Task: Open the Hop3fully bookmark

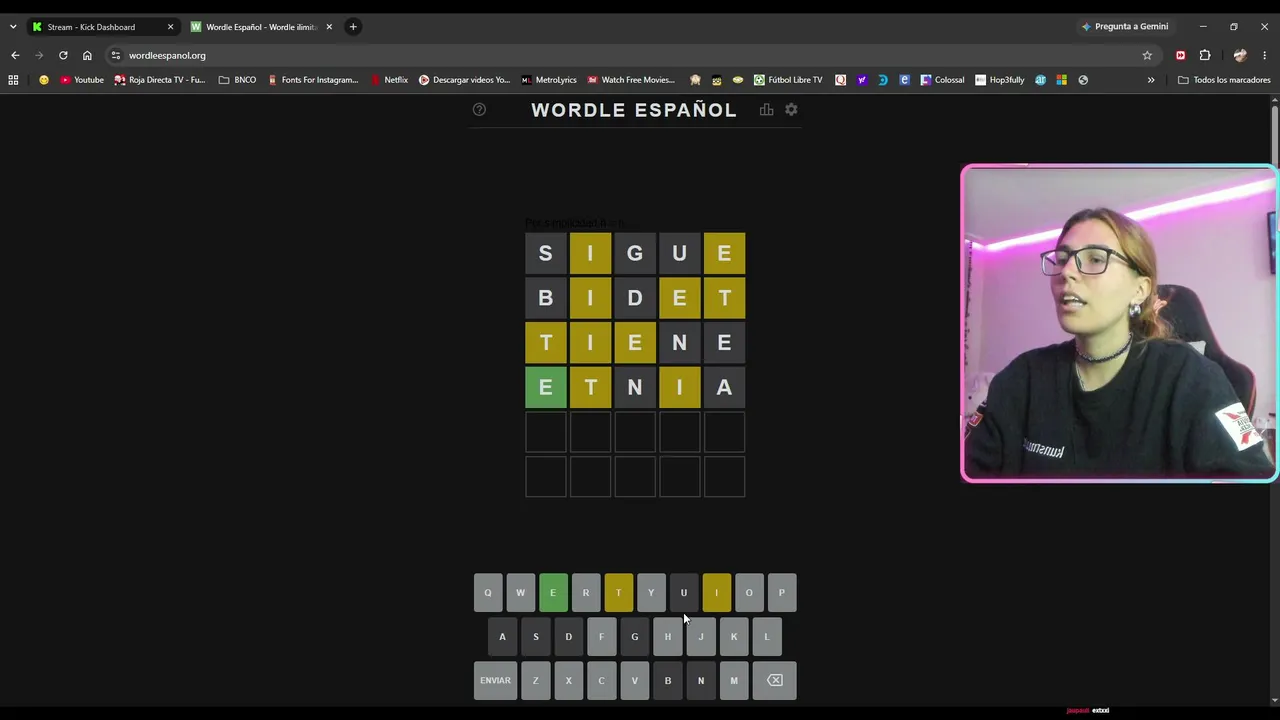Action: click(x=1000, y=80)
